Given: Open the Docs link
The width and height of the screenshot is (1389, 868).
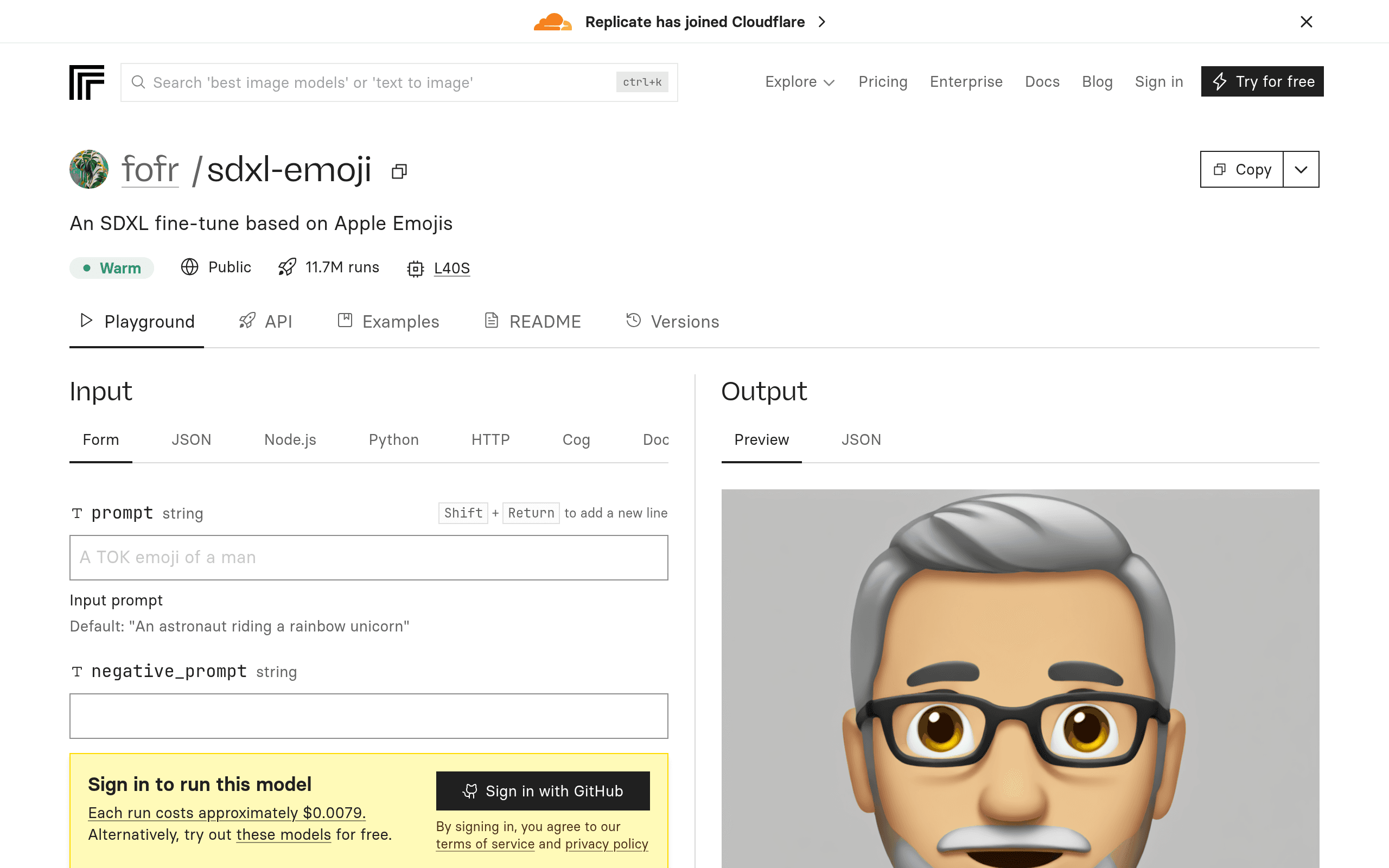Looking at the screenshot, I should point(1042,81).
